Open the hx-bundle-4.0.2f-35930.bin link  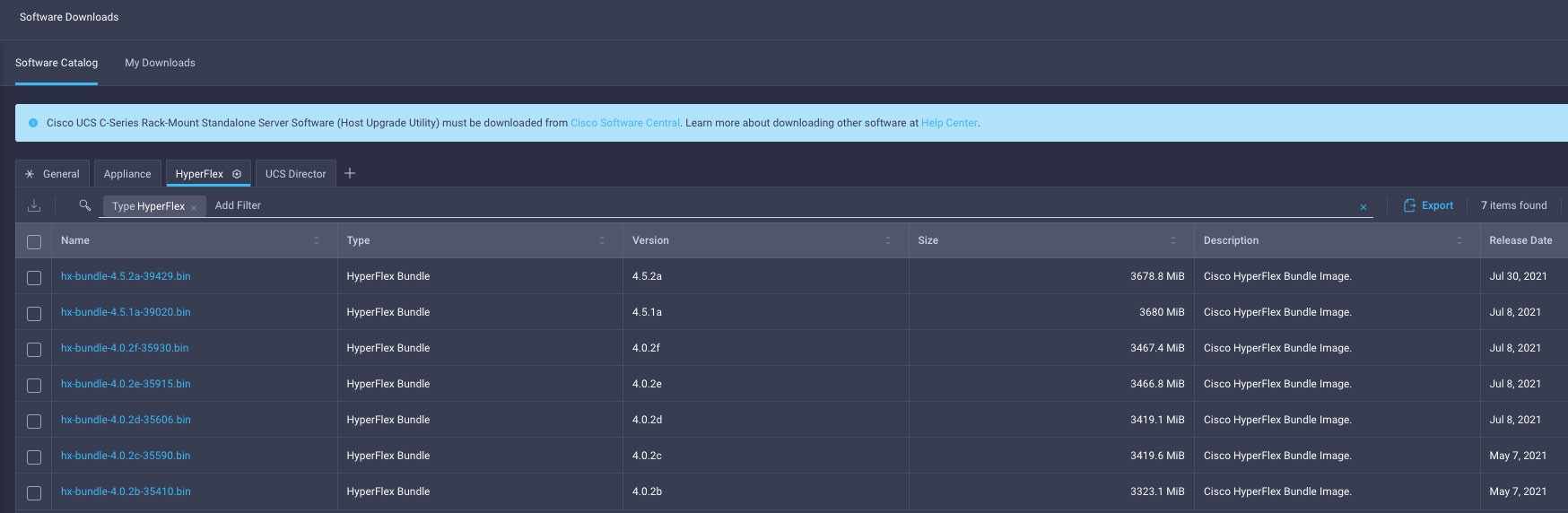(125, 348)
